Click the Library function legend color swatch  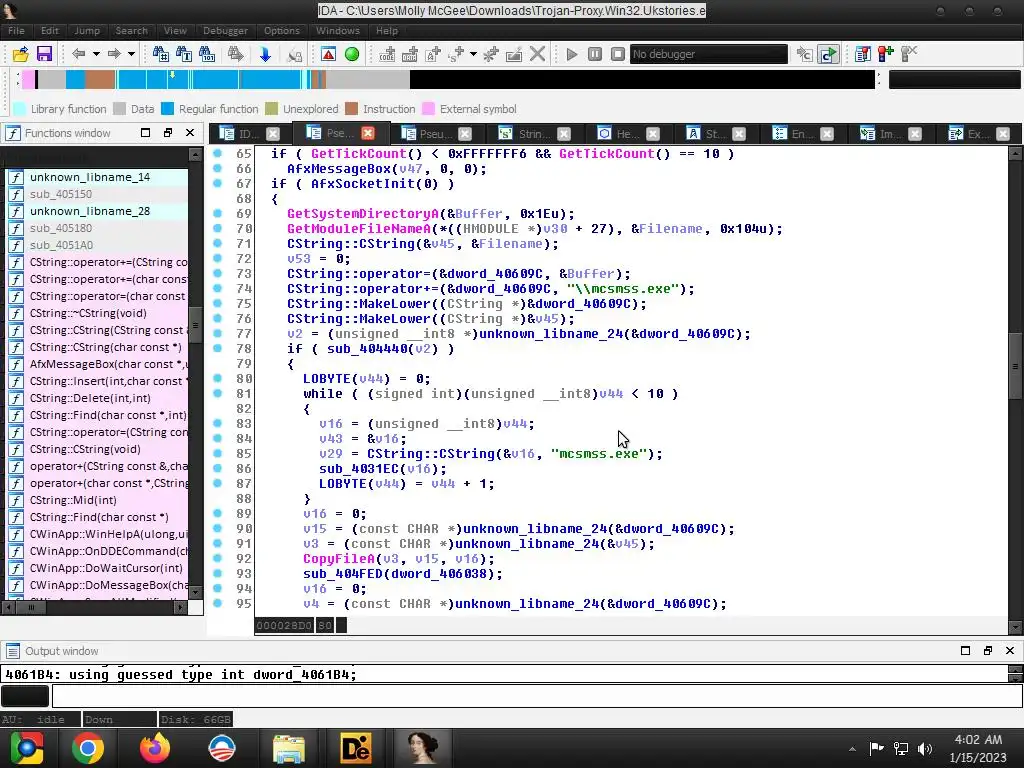[20, 109]
